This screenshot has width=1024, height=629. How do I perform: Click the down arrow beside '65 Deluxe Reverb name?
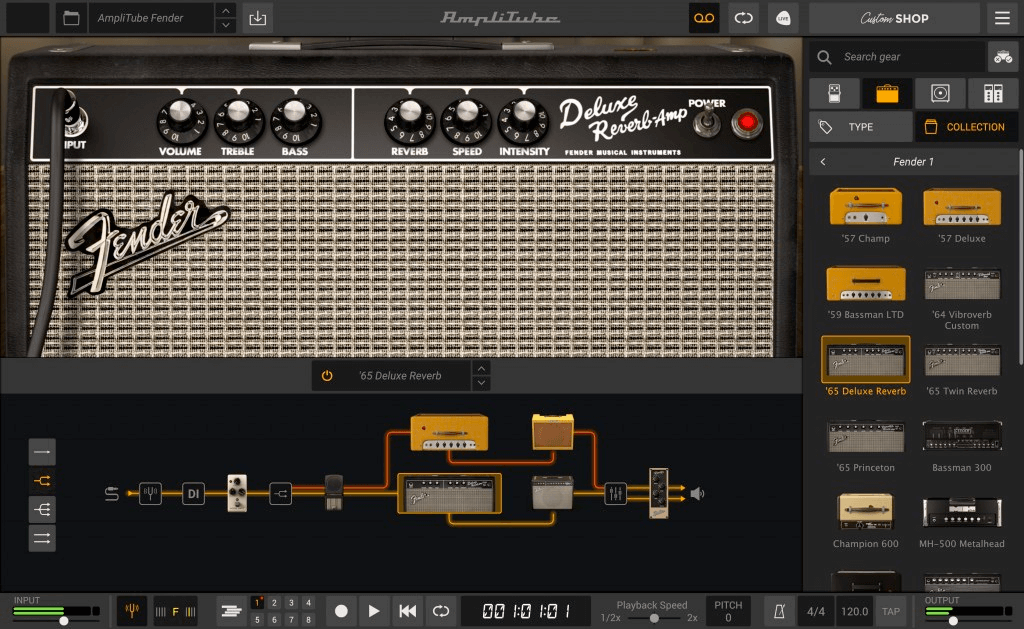[480, 383]
